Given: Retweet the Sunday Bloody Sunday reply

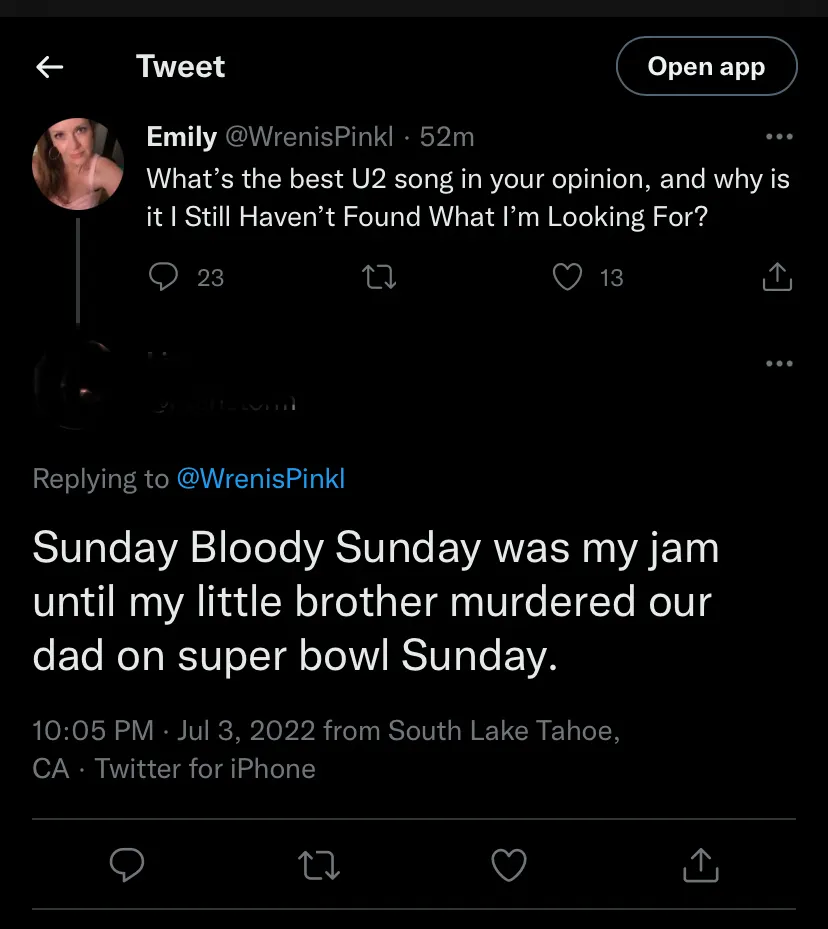Looking at the screenshot, I should tap(320, 865).
